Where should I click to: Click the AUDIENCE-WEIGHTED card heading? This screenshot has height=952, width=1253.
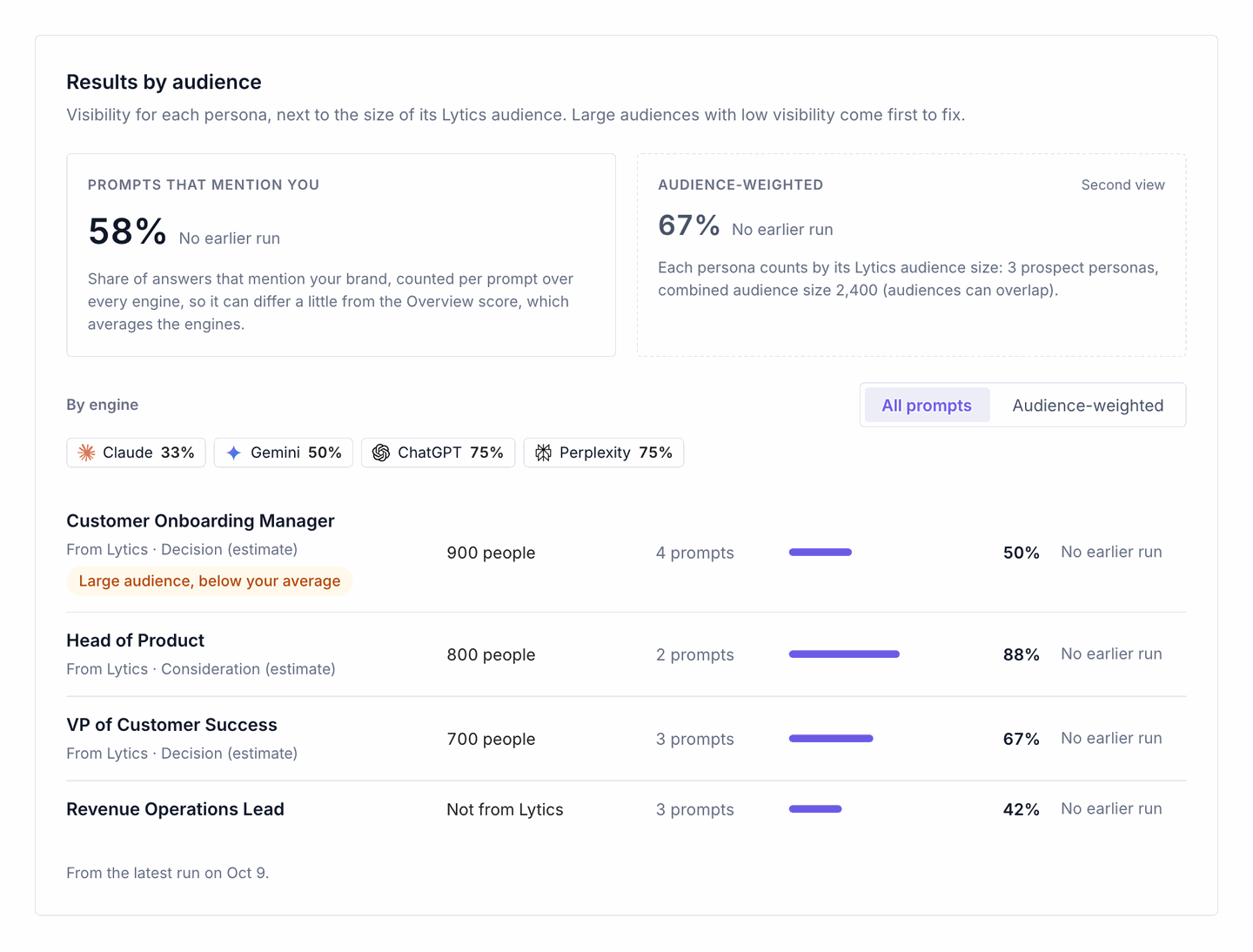pos(740,184)
